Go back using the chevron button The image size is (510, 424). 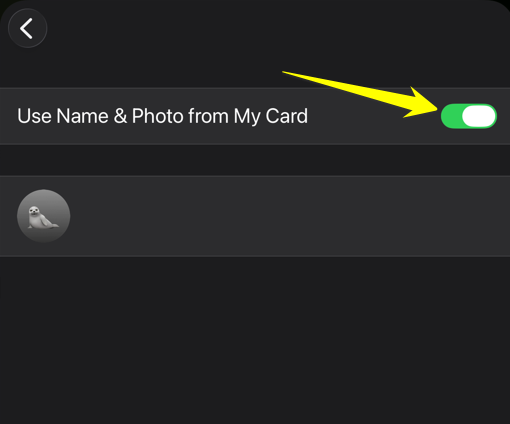tap(27, 28)
